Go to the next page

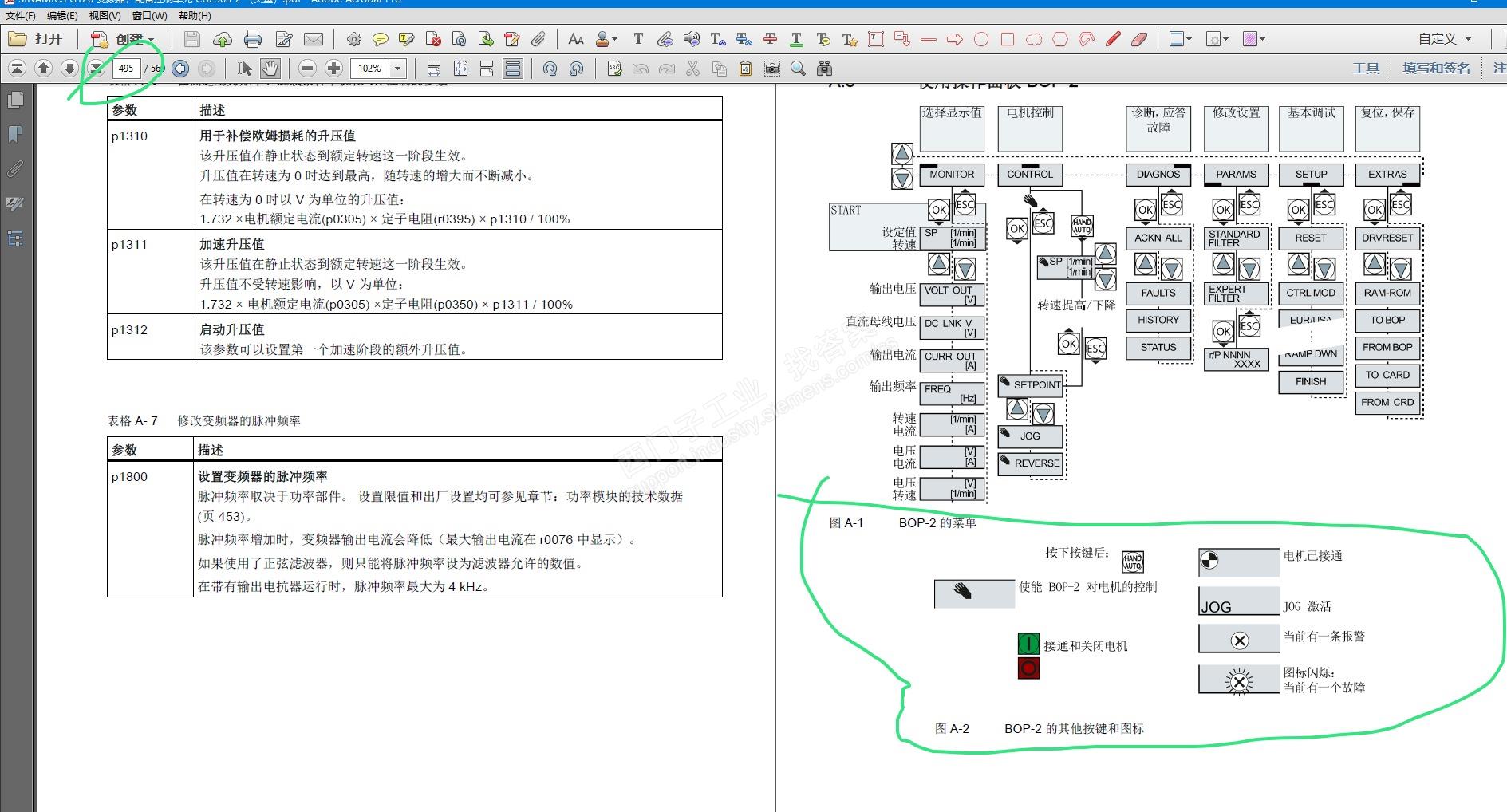pyautogui.click(x=70, y=69)
